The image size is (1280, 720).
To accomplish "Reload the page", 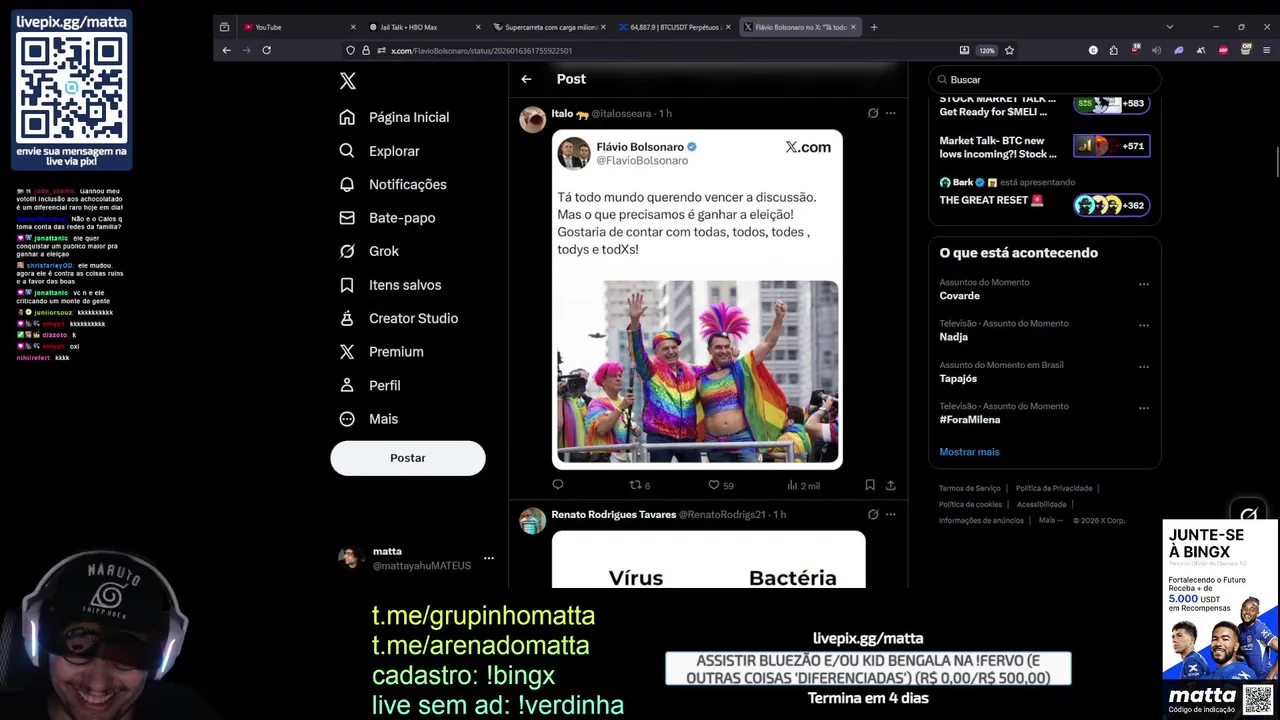I will (x=267, y=50).
